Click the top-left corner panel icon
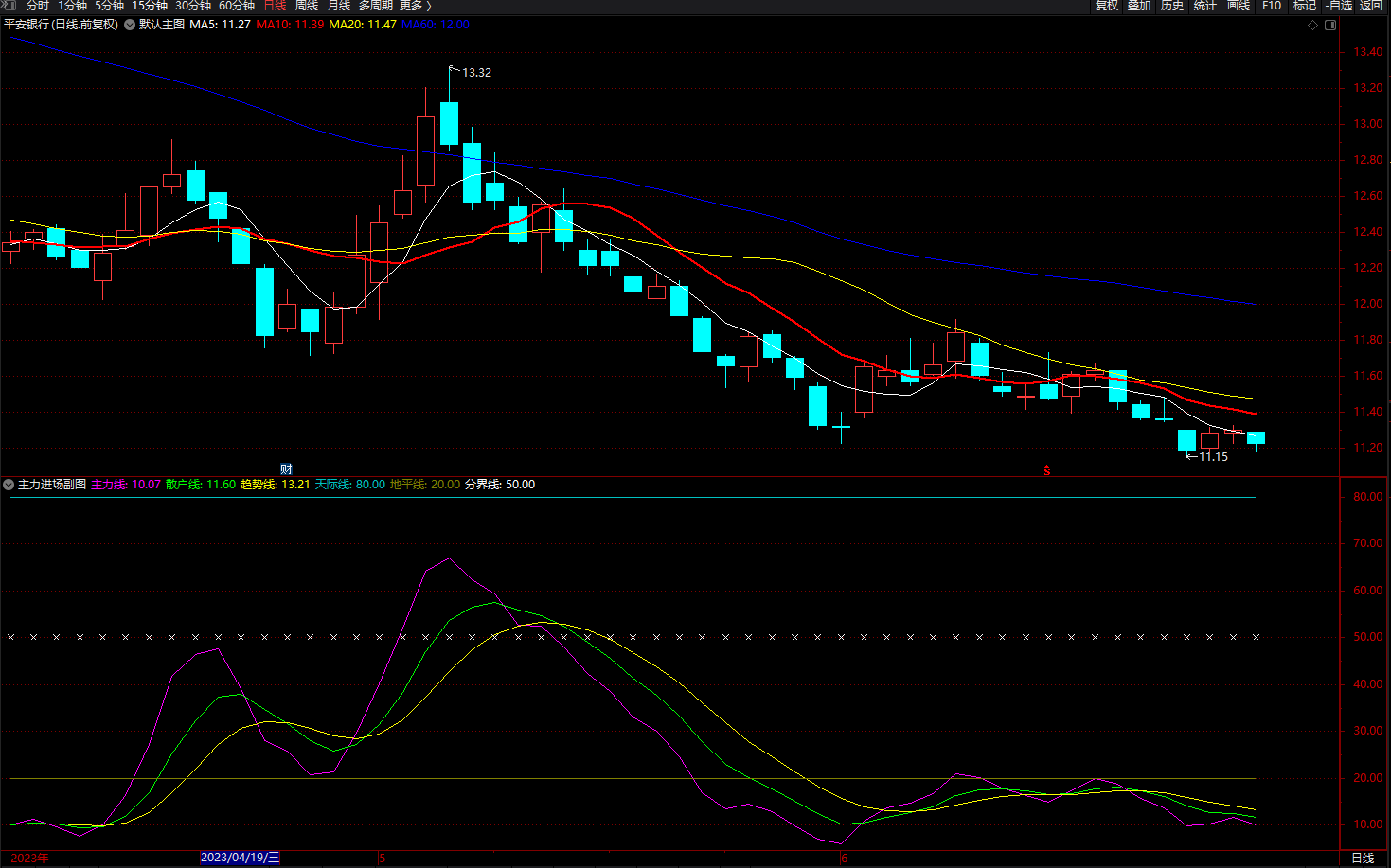Screen dimensions: 1391x868 (x=9, y=6)
